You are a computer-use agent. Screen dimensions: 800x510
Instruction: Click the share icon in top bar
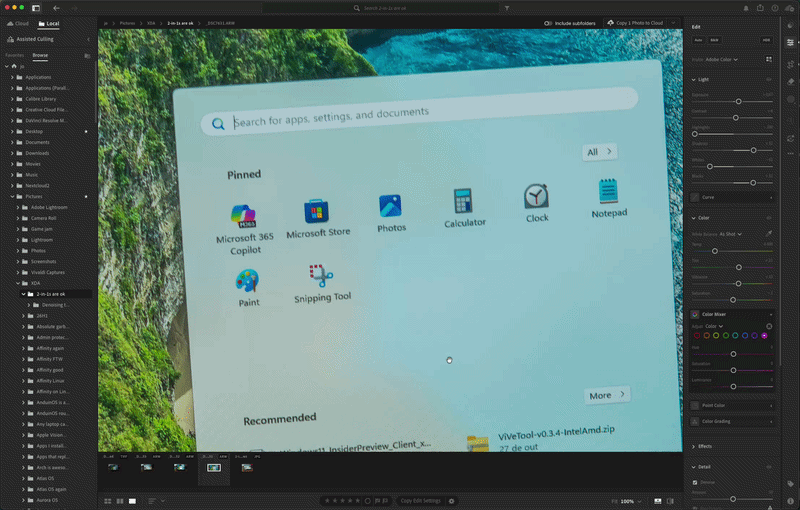pos(760,8)
